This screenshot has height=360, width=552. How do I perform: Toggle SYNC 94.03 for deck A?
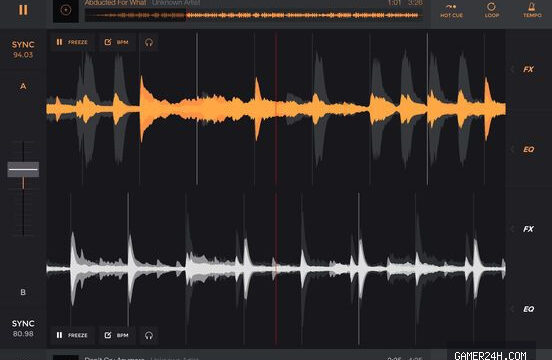tap(23, 49)
